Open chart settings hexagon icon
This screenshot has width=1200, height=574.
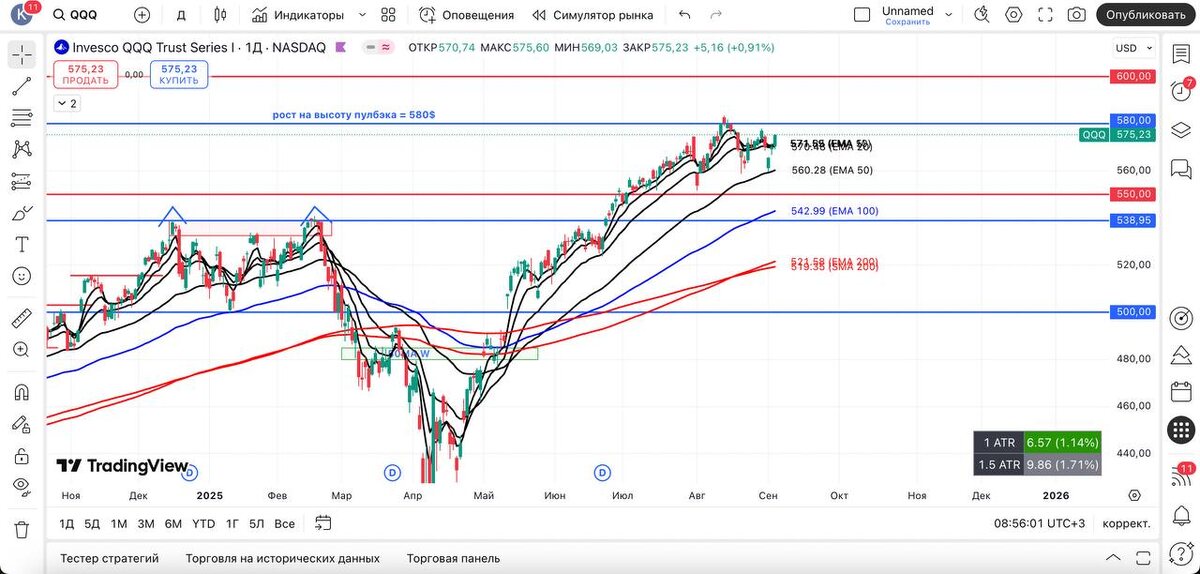coord(1014,15)
